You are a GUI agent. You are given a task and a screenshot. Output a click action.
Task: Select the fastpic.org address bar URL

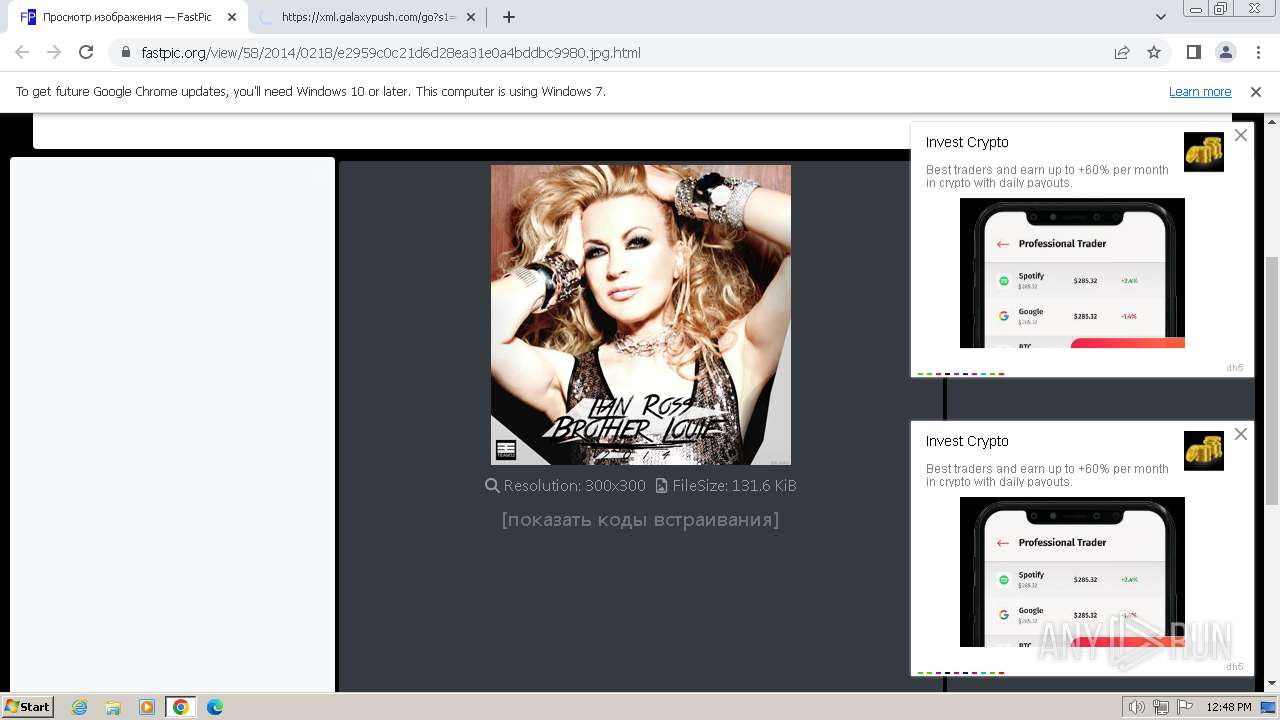tap(391, 53)
